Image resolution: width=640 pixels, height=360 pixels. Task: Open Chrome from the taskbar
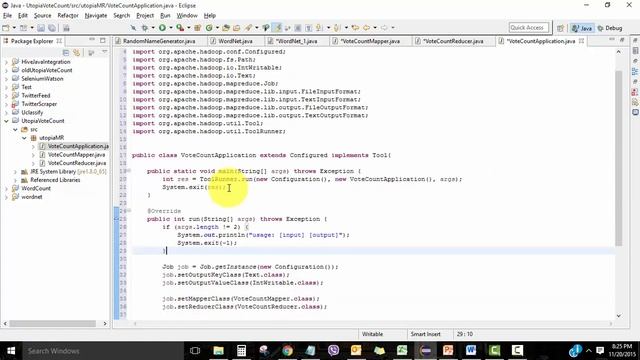click(287, 351)
